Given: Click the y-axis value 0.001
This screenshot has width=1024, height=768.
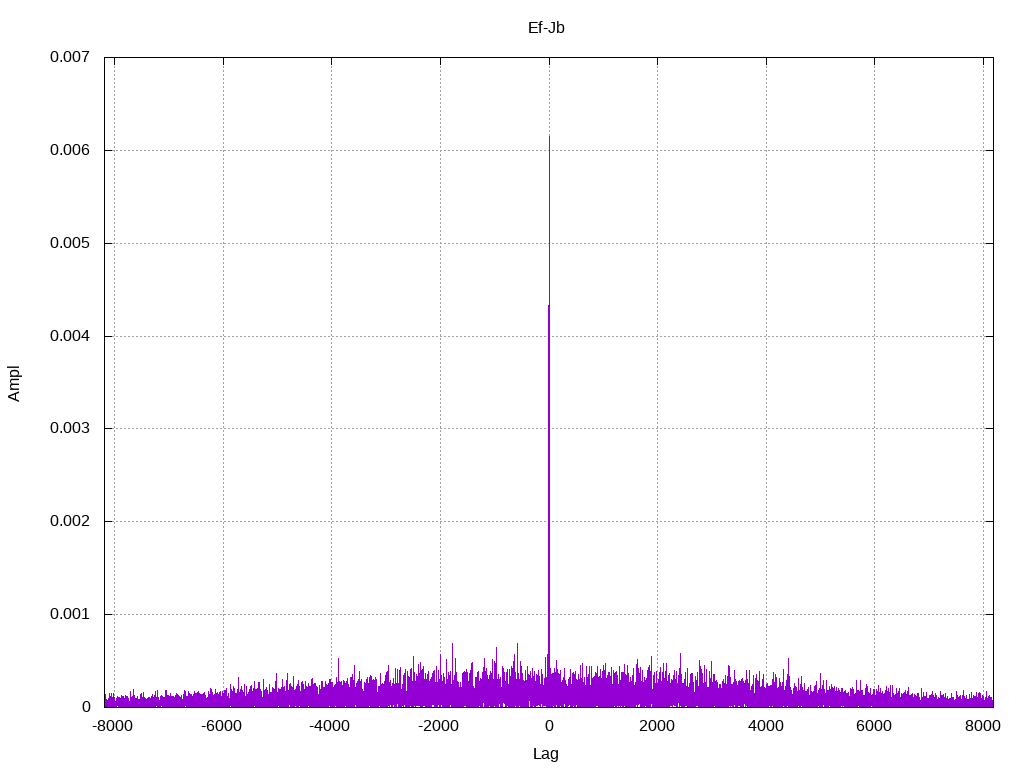Looking at the screenshot, I should (x=70, y=615).
